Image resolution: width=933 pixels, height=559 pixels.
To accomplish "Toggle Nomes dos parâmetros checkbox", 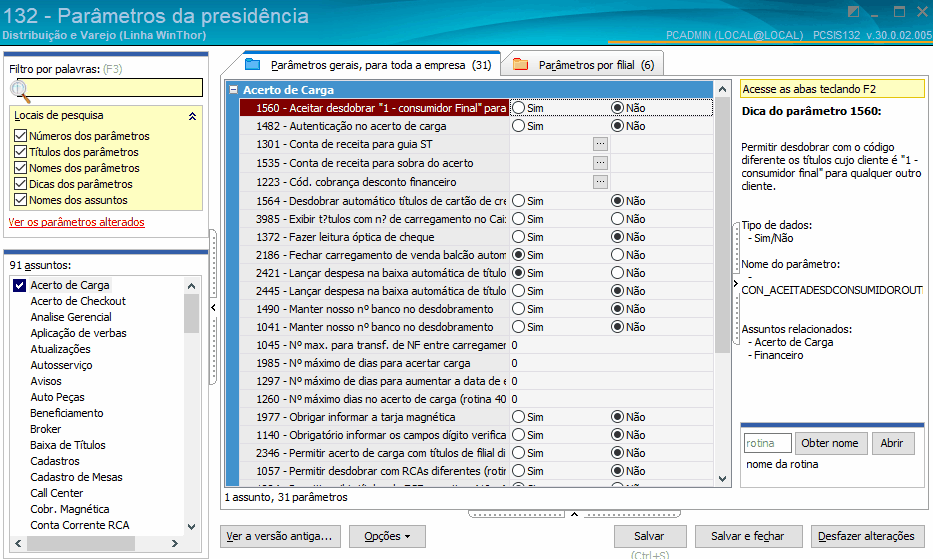I will (x=20, y=168).
